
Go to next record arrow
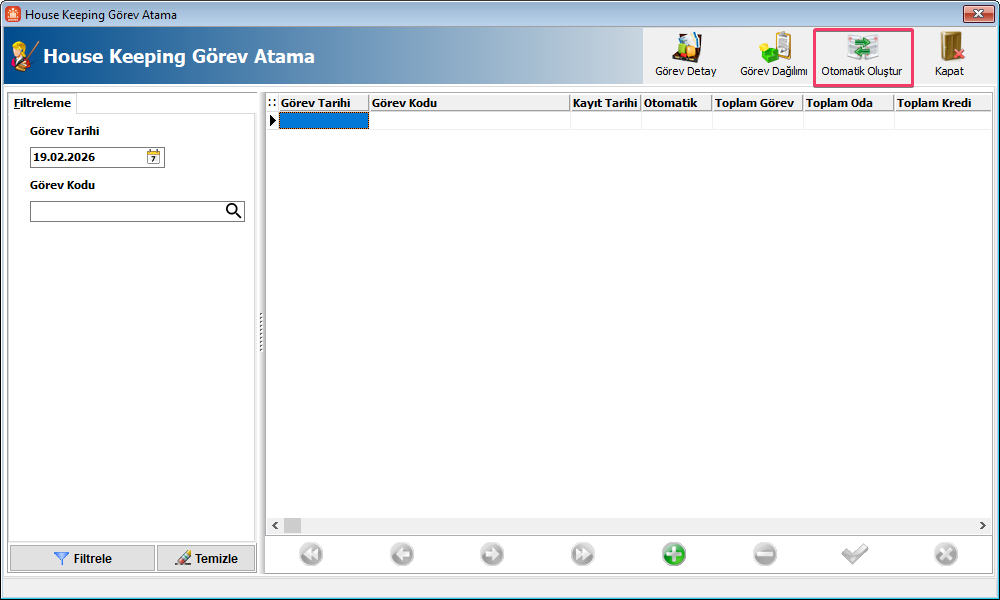tap(492, 554)
